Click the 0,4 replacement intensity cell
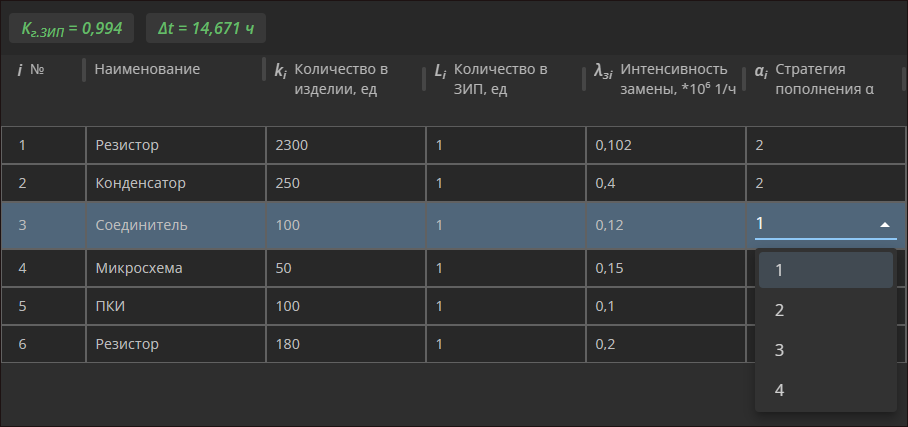Viewport: 908px width, 427px height. coord(666,183)
